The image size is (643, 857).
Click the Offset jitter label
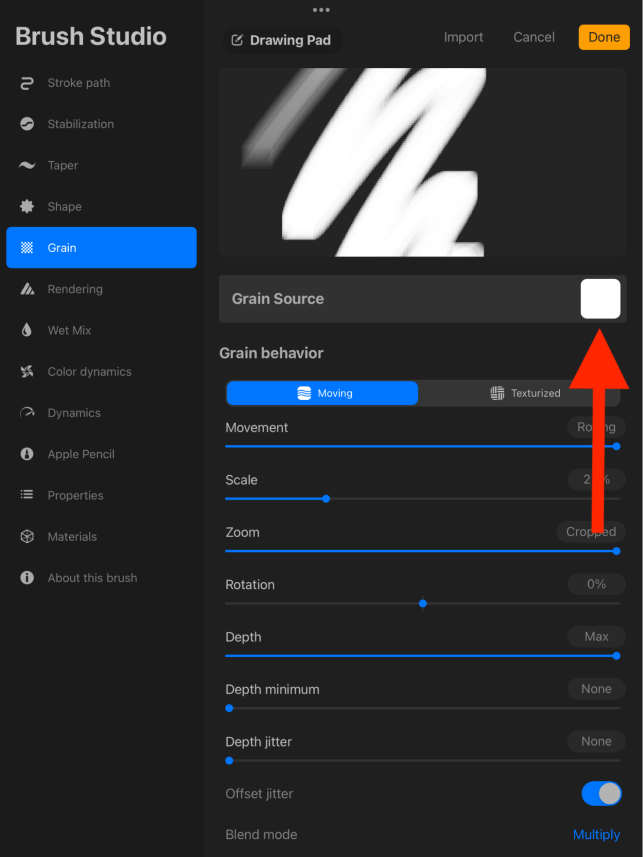[259, 794]
